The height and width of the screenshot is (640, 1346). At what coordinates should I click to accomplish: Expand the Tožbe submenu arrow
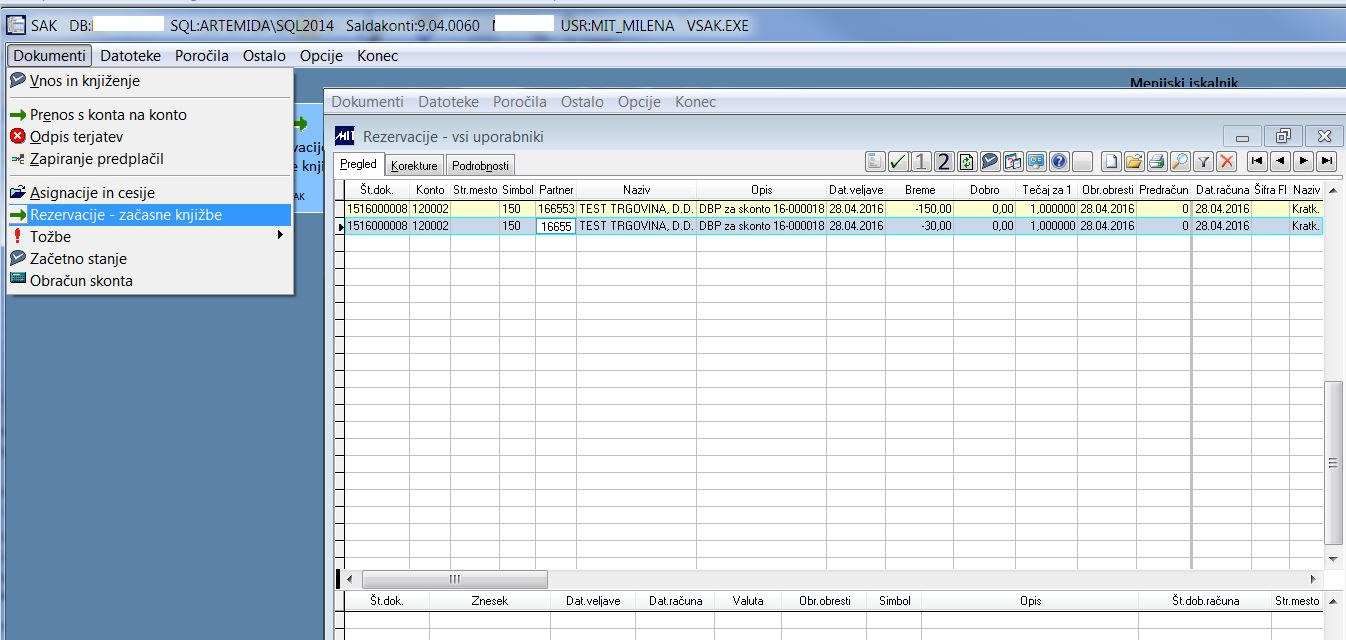pyautogui.click(x=281, y=235)
